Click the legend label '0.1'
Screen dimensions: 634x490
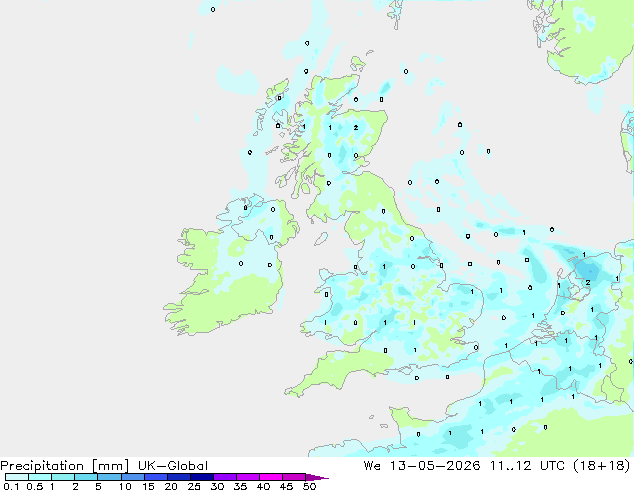[x=11, y=486]
